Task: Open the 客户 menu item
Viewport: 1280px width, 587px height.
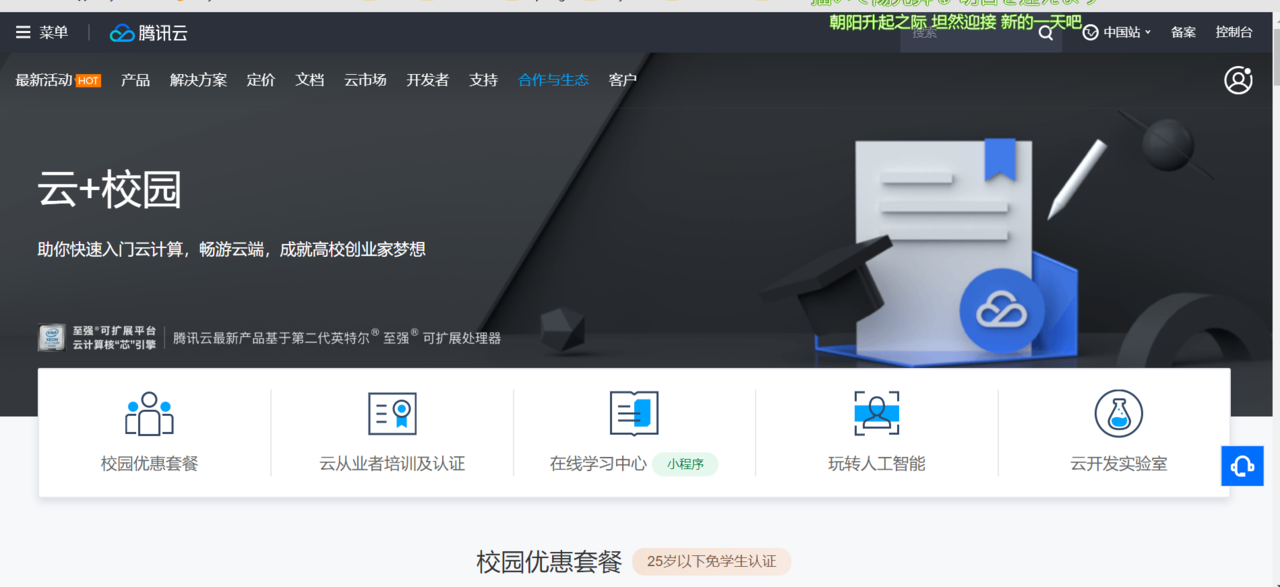Action: pyautogui.click(x=623, y=80)
